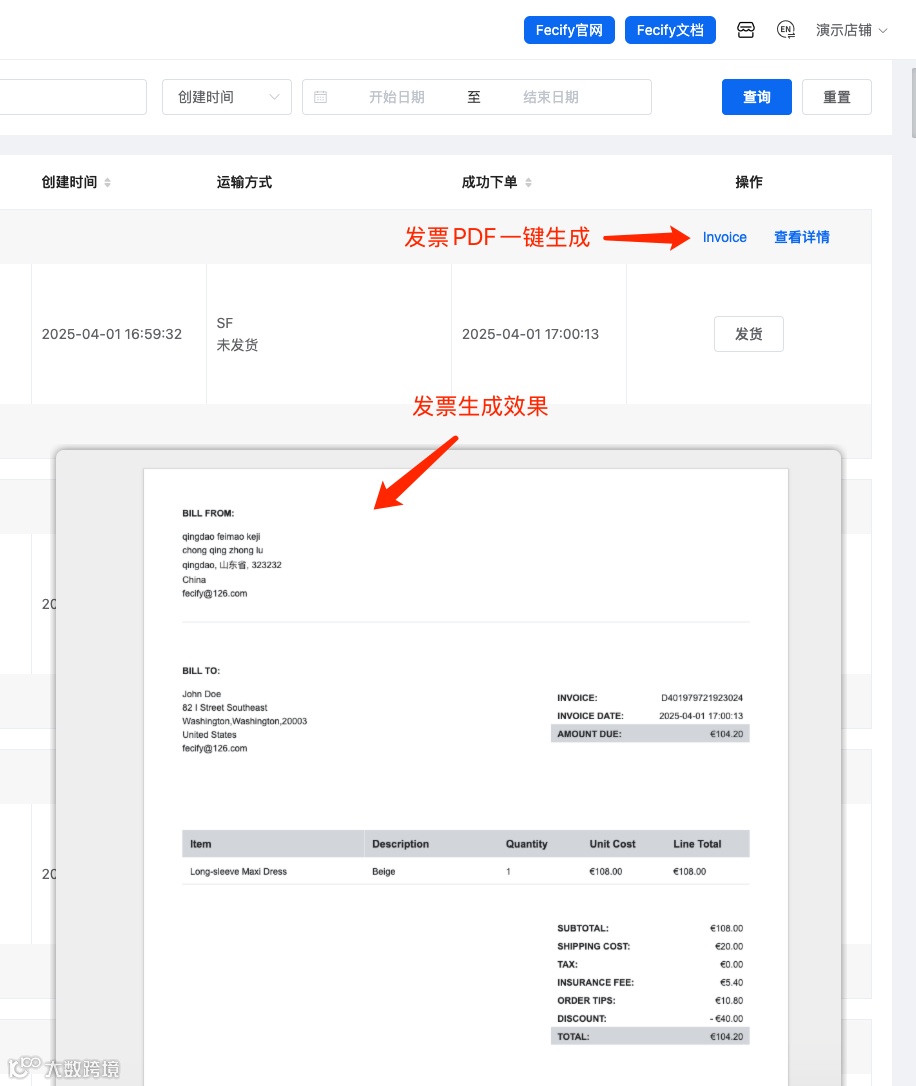The height and width of the screenshot is (1086, 916).
Task: Click the BILL FROM heading
Action: (x=208, y=513)
